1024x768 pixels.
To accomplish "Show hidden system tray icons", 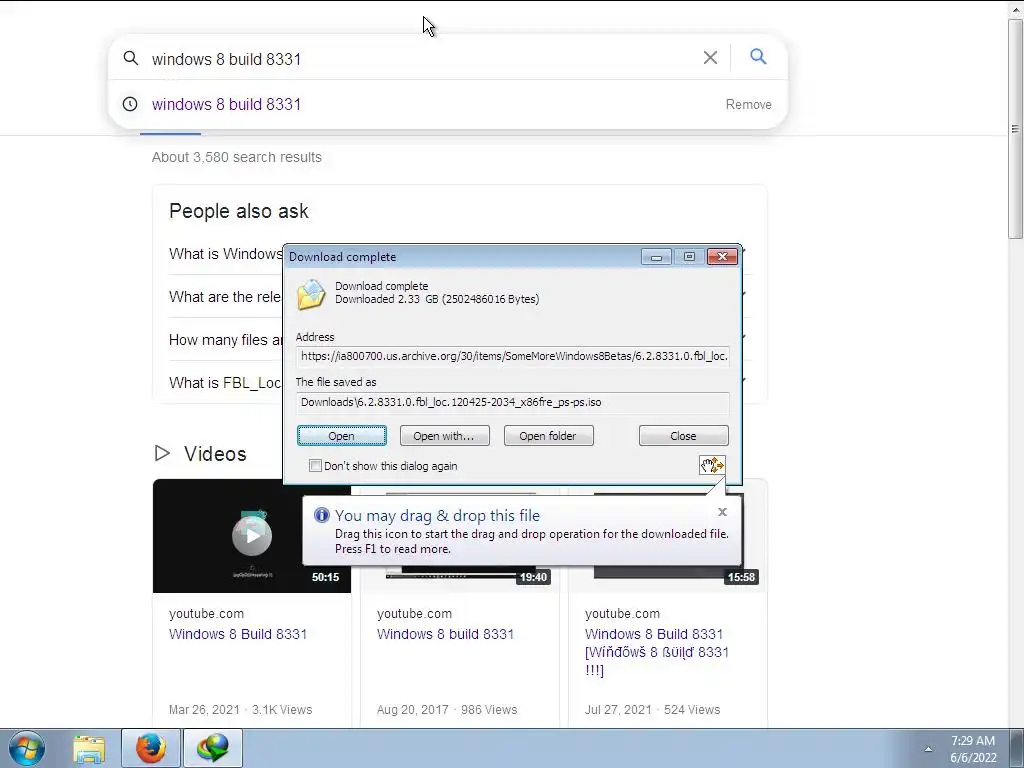I will pyautogui.click(x=928, y=749).
